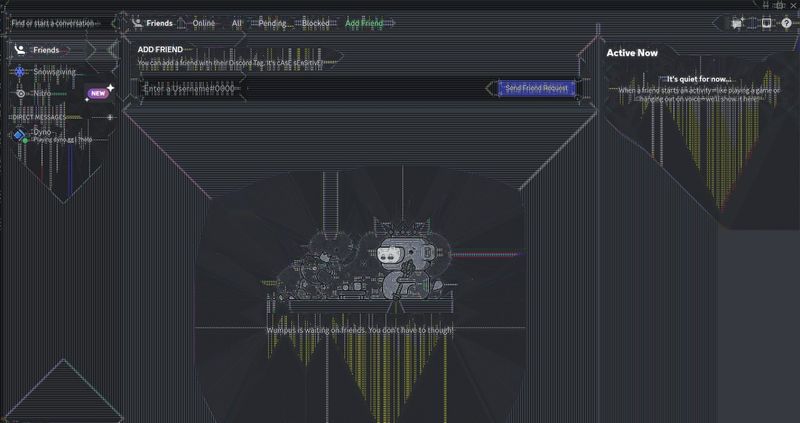Open the Inbox icon
The width and height of the screenshot is (800, 423).
766,23
